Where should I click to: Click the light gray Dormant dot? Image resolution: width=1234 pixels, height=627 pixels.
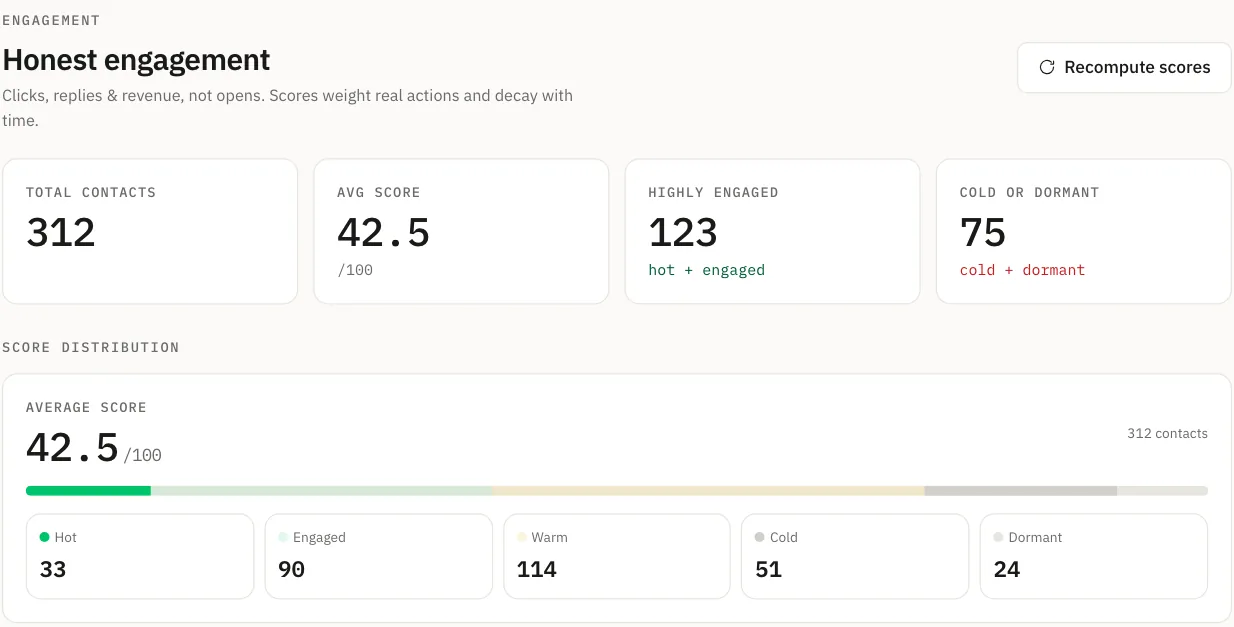[x=998, y=537]
